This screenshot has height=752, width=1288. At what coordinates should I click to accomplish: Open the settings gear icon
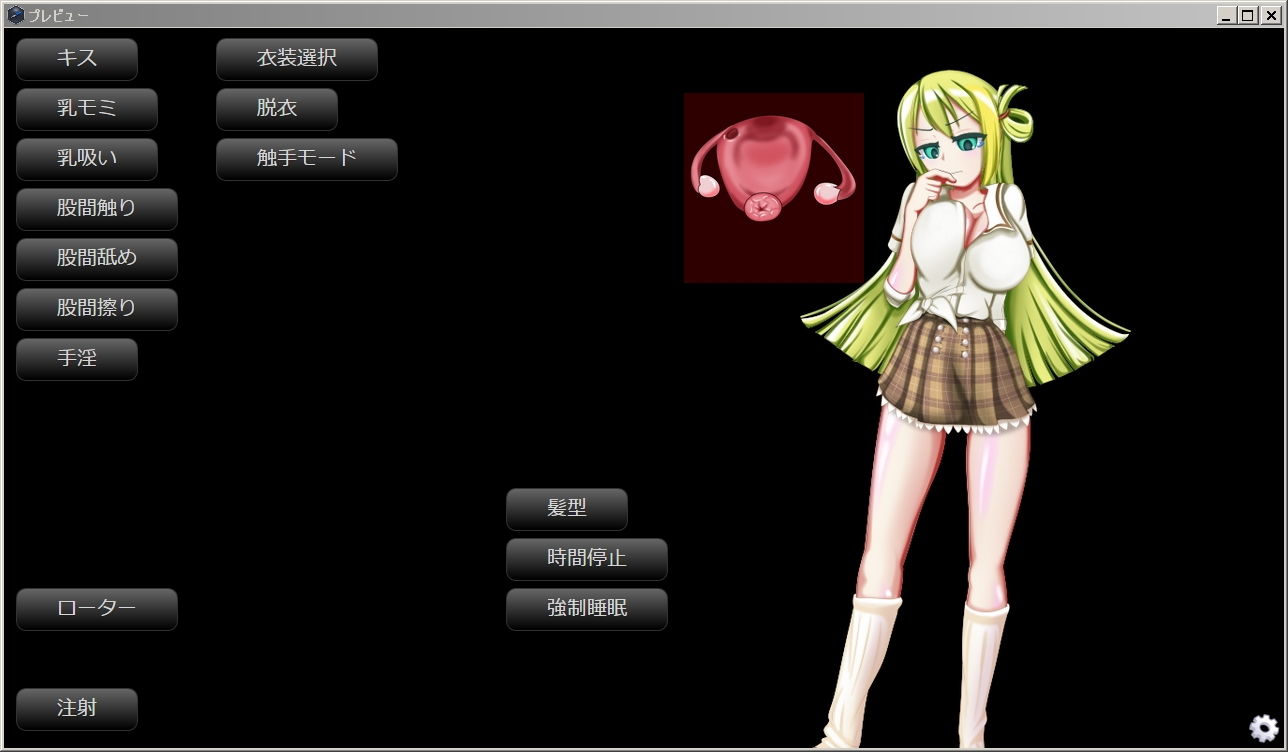1263,727
